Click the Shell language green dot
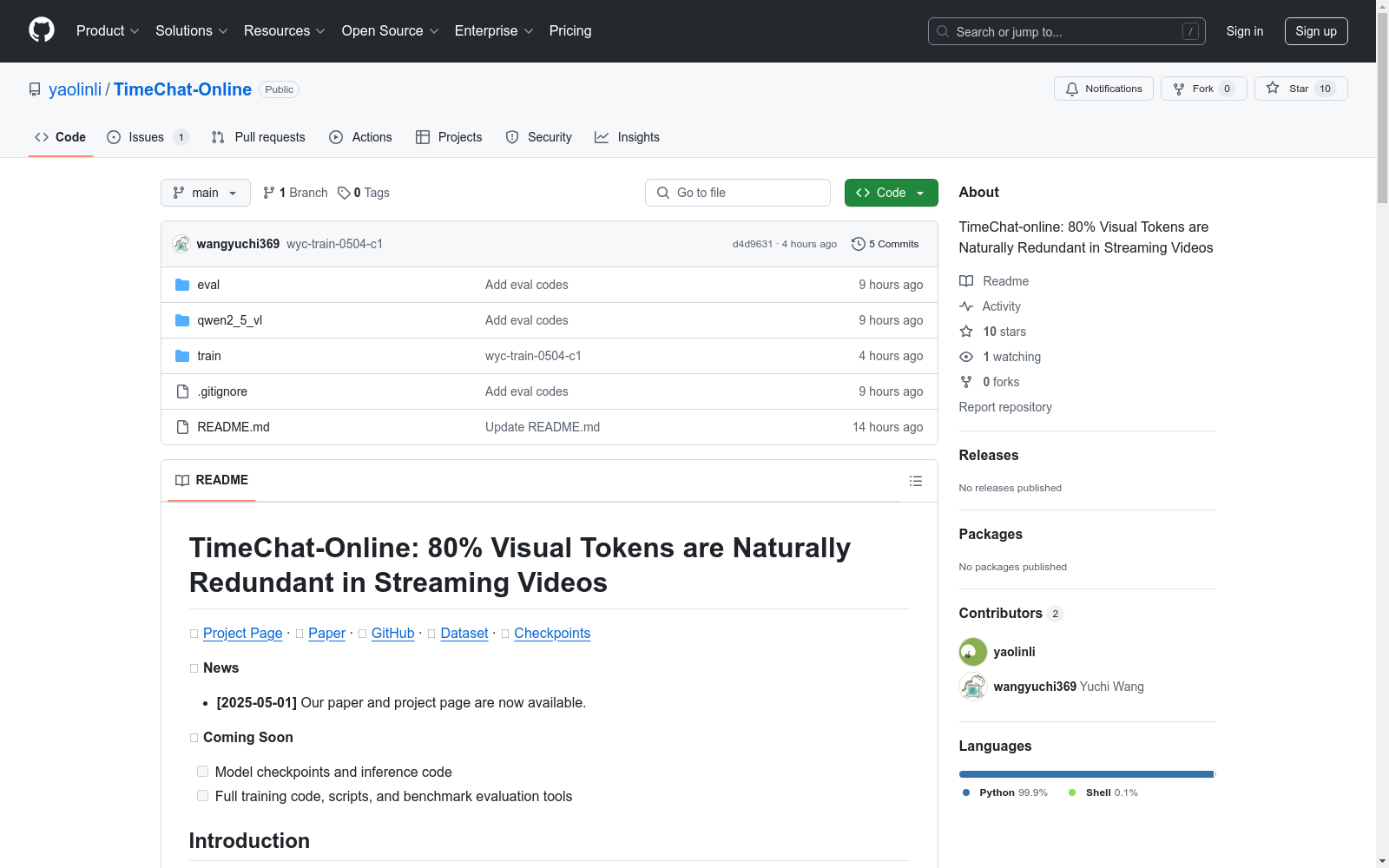 click(x=1072, y=792)
